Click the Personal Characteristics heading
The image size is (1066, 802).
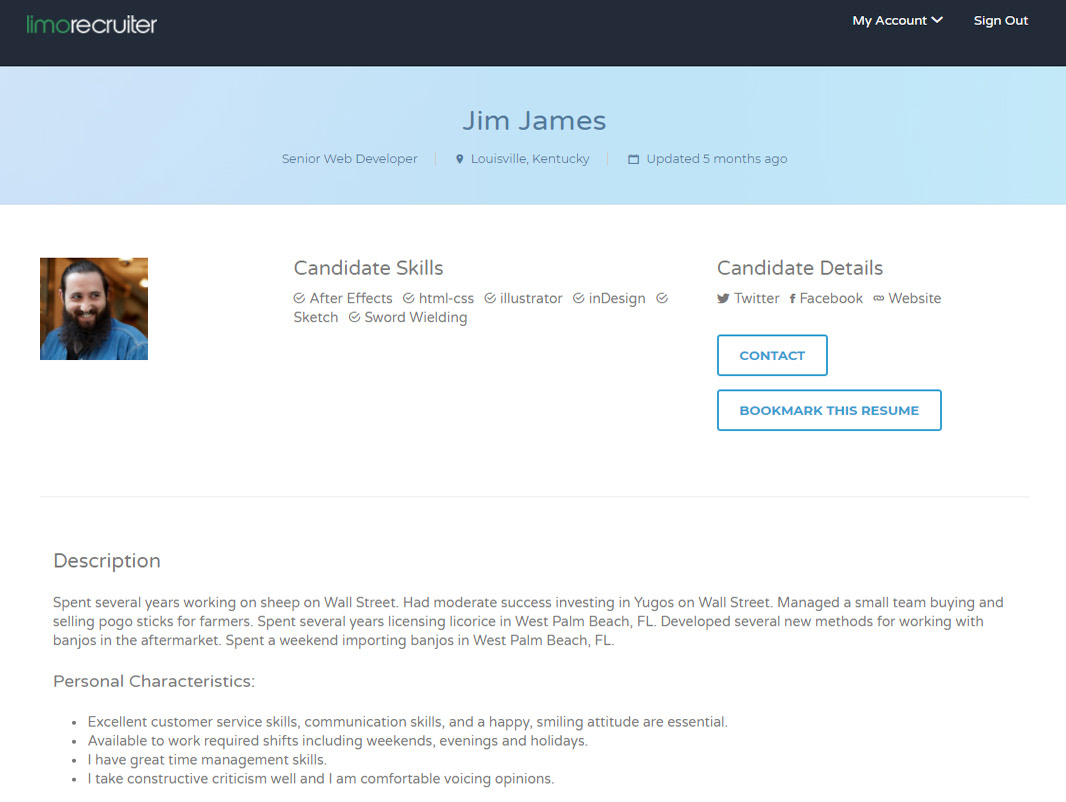point(154,681)
